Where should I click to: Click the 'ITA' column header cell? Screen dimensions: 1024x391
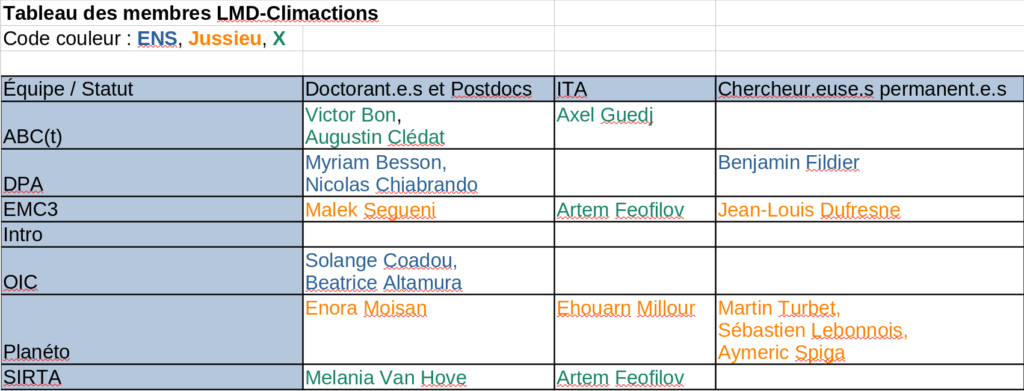tap(635, 89)
